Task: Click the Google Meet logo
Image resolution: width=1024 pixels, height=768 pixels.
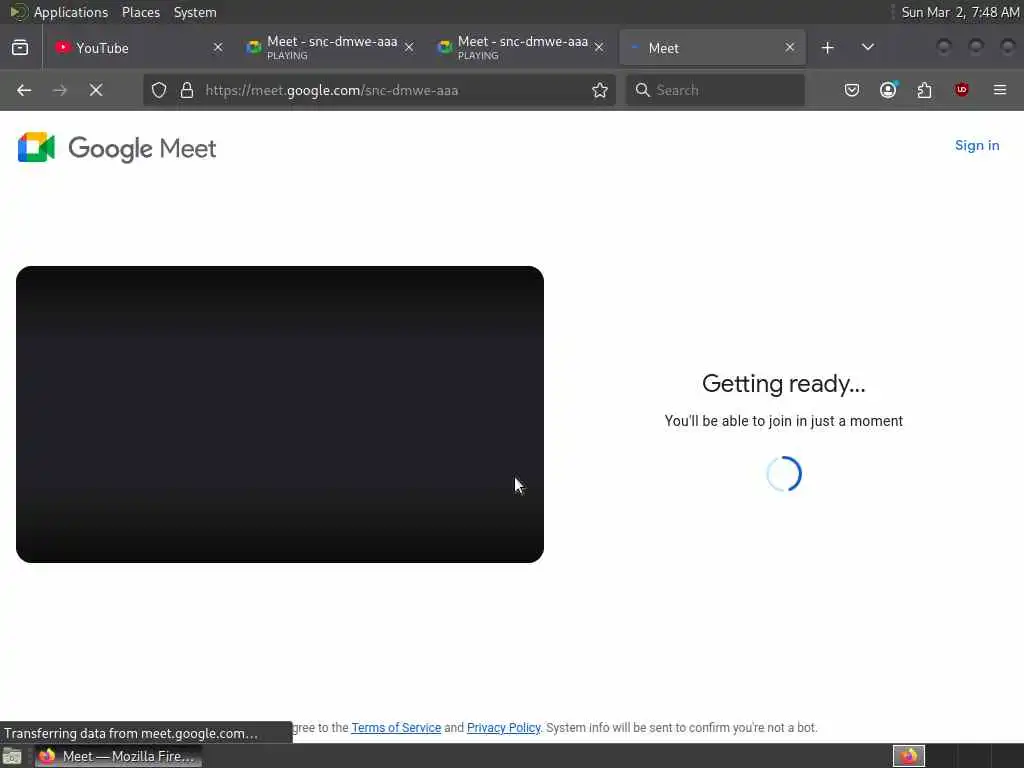Action: coord(117,148)
